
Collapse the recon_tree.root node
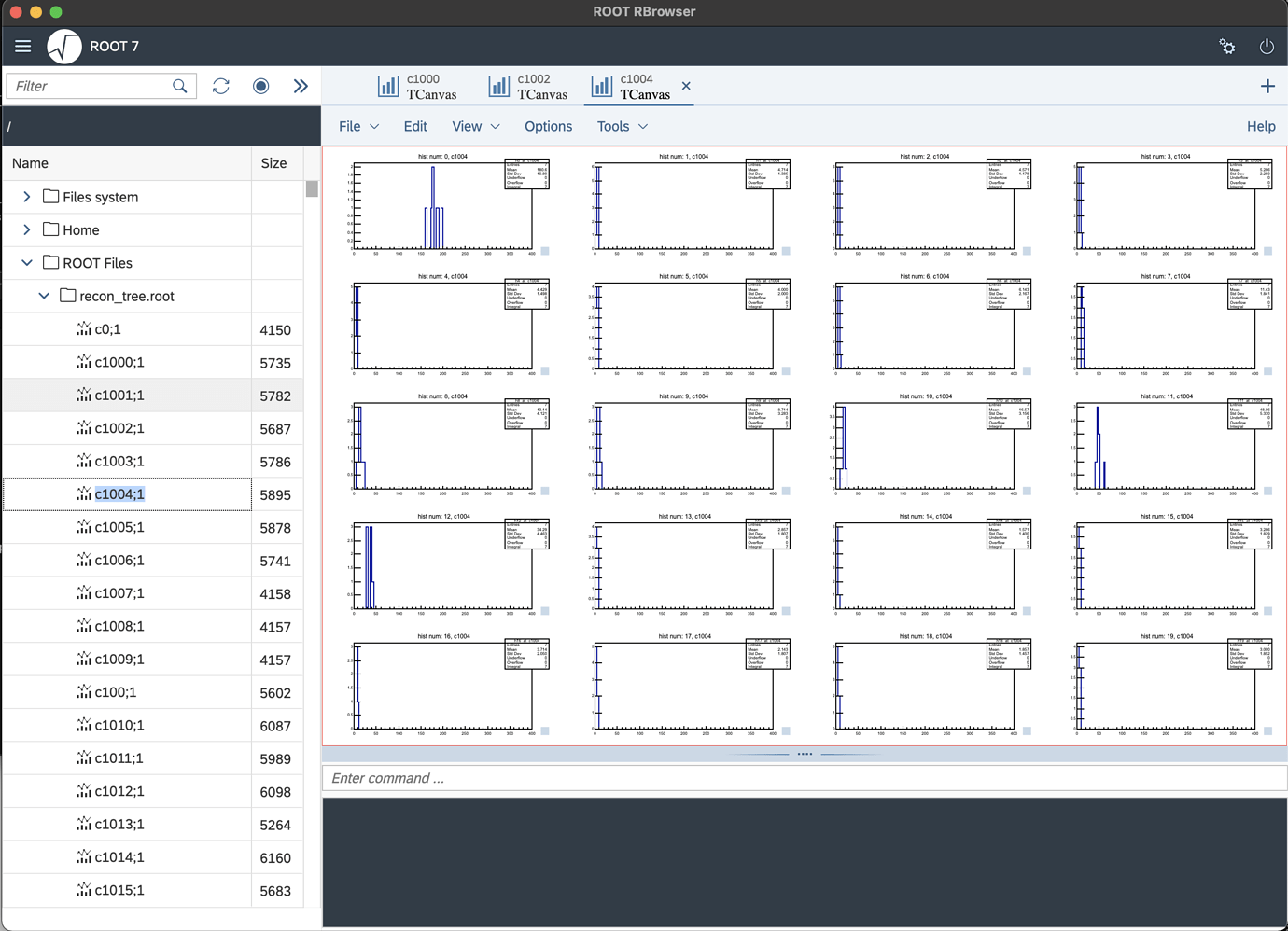pyautogui.click(x=43, y=296)
